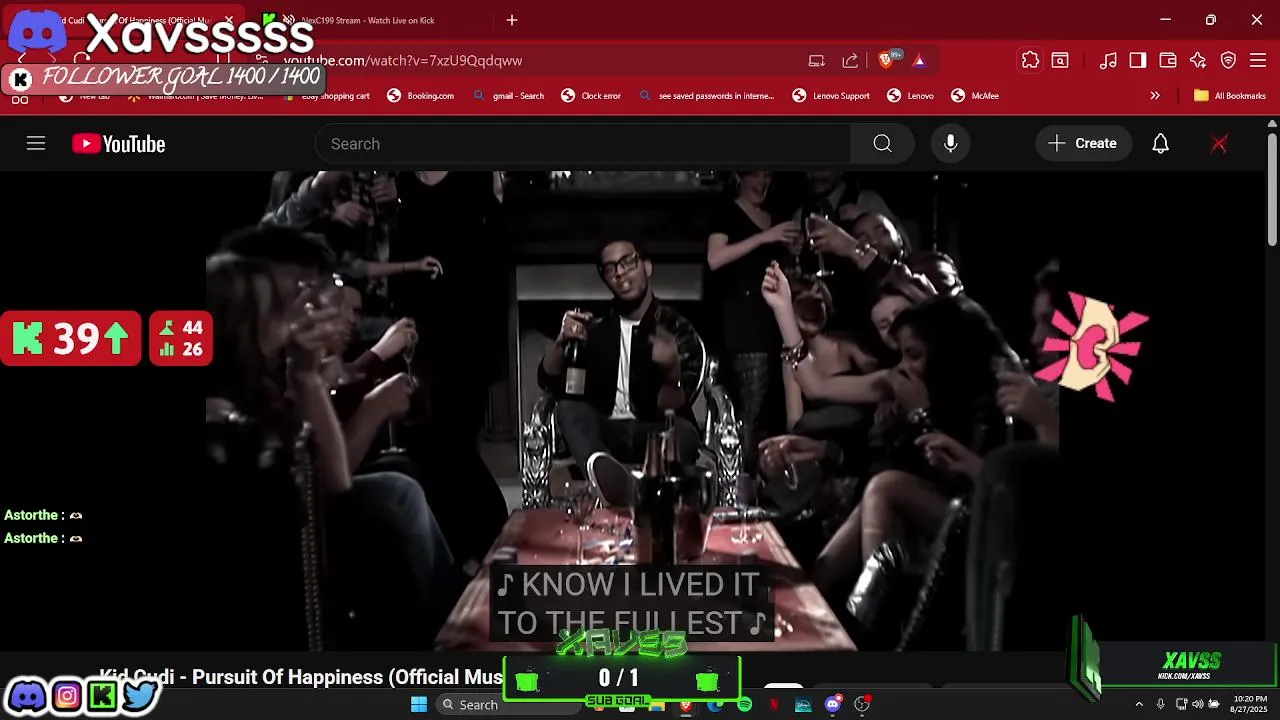Open the tab search icon in toolbar

pos(1060,60)
